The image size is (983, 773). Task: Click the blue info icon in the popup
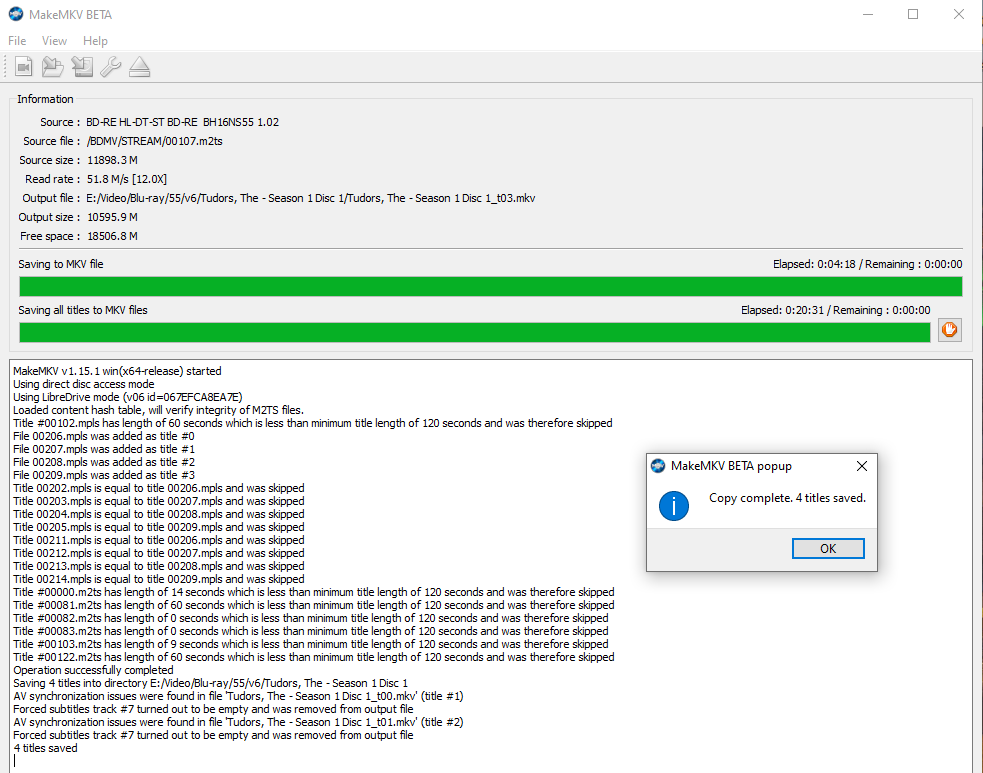(674, 506)
